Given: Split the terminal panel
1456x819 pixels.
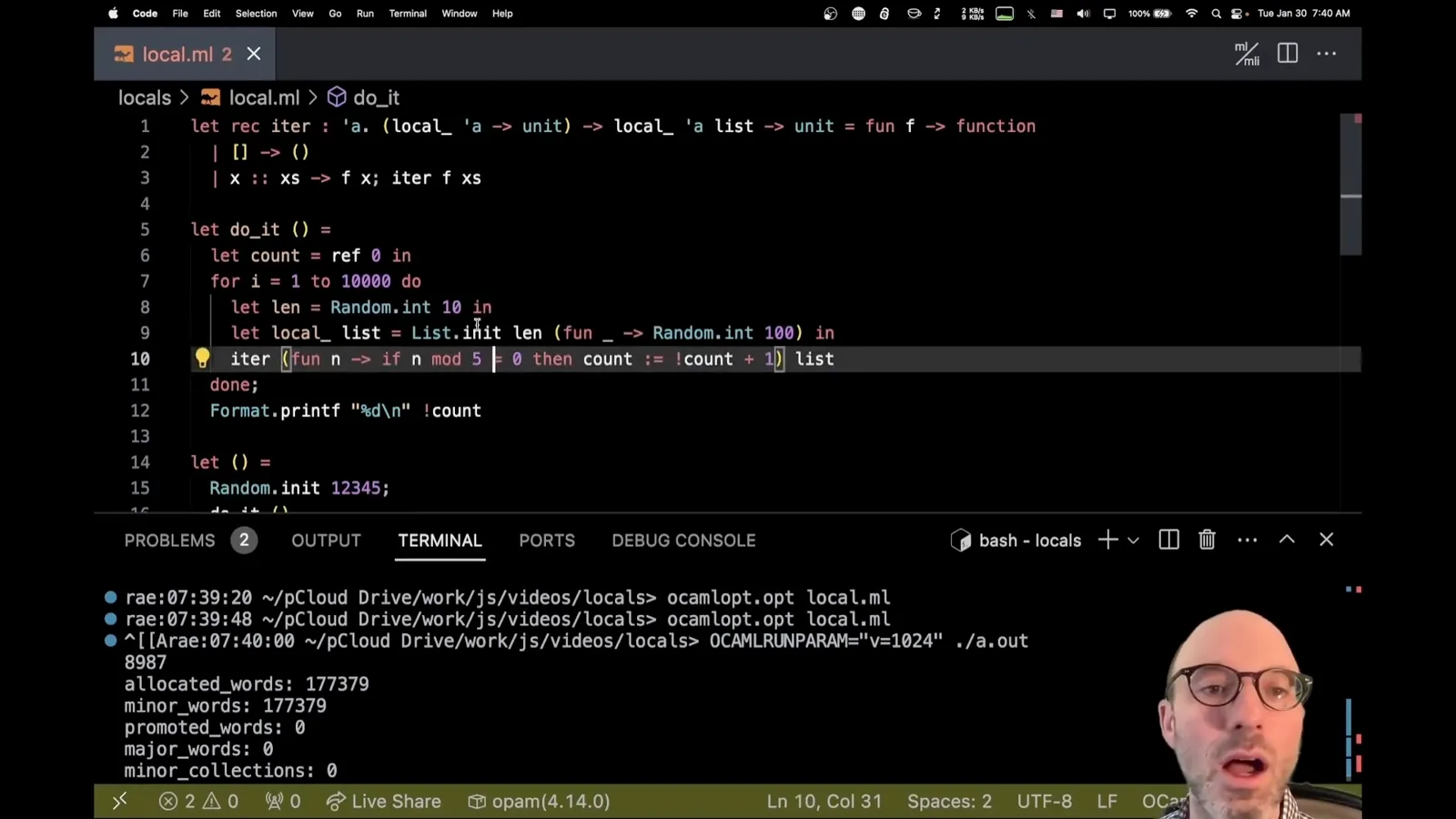Looking at the screenshot, I should 1169,540.
